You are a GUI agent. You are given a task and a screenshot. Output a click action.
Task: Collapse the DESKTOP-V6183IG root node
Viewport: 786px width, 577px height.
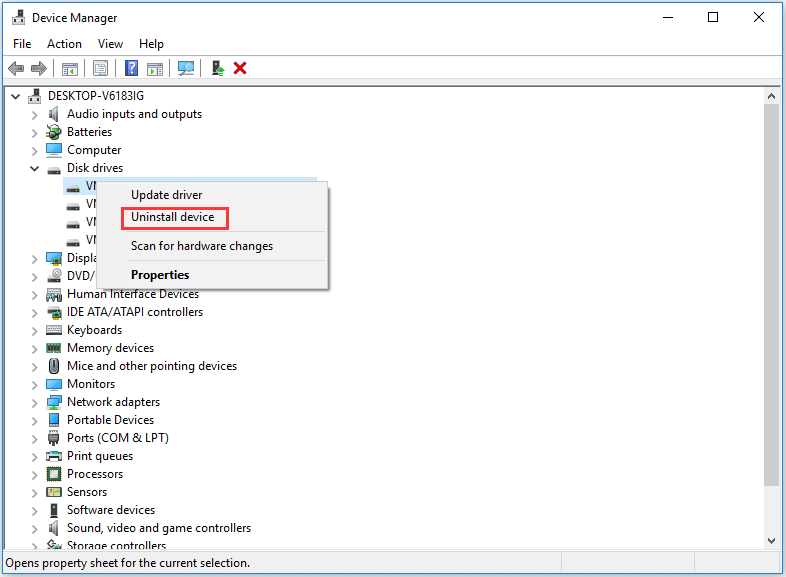click(x=16, y=96)
